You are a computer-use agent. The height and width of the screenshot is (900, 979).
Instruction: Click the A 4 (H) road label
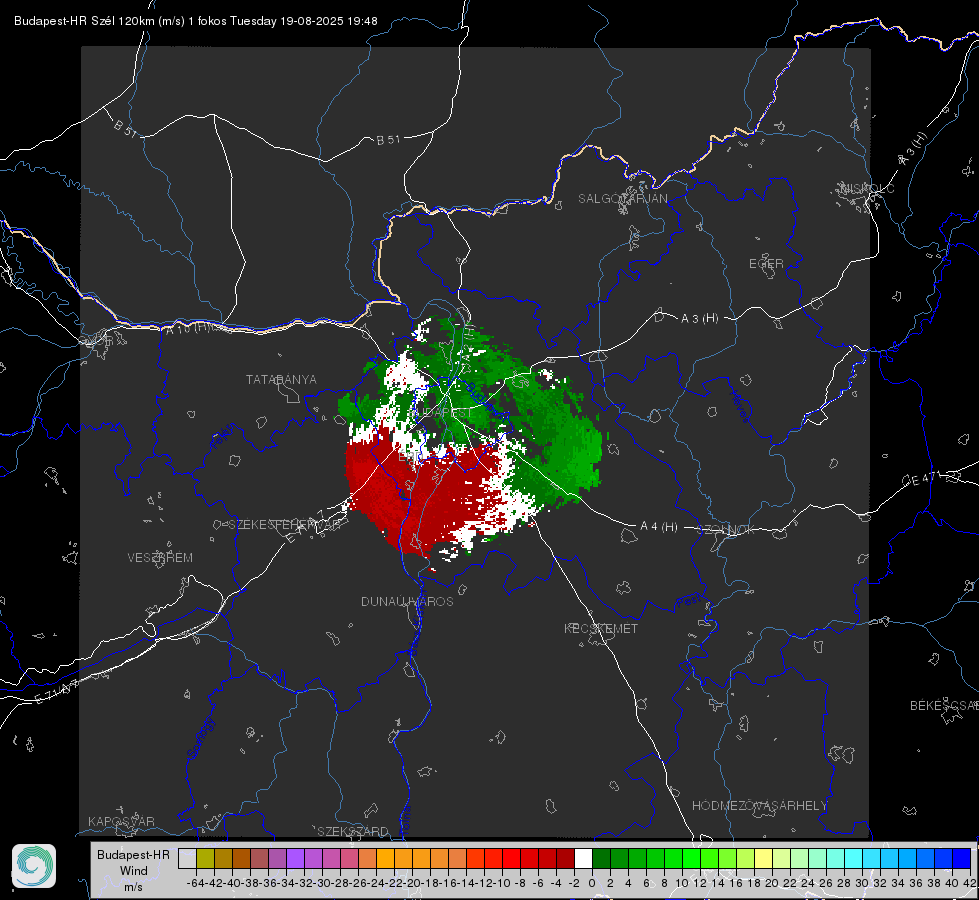pyautogui.click(x=659, y=527)
